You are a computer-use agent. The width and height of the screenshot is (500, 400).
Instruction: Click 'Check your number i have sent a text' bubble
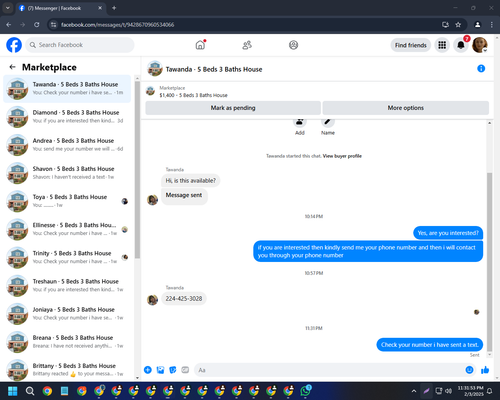(430, 345)
